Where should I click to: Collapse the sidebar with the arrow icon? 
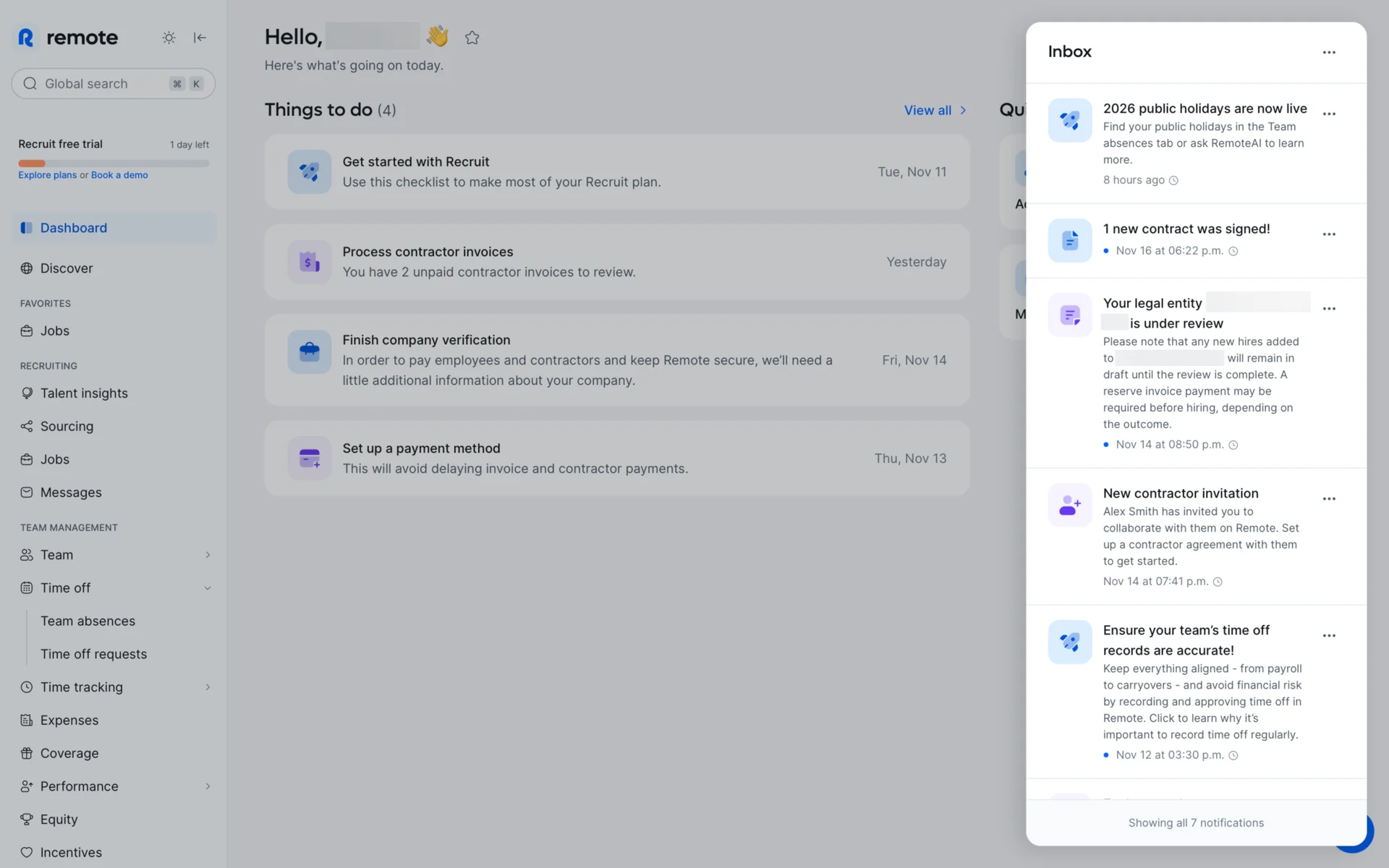(200, 38)
